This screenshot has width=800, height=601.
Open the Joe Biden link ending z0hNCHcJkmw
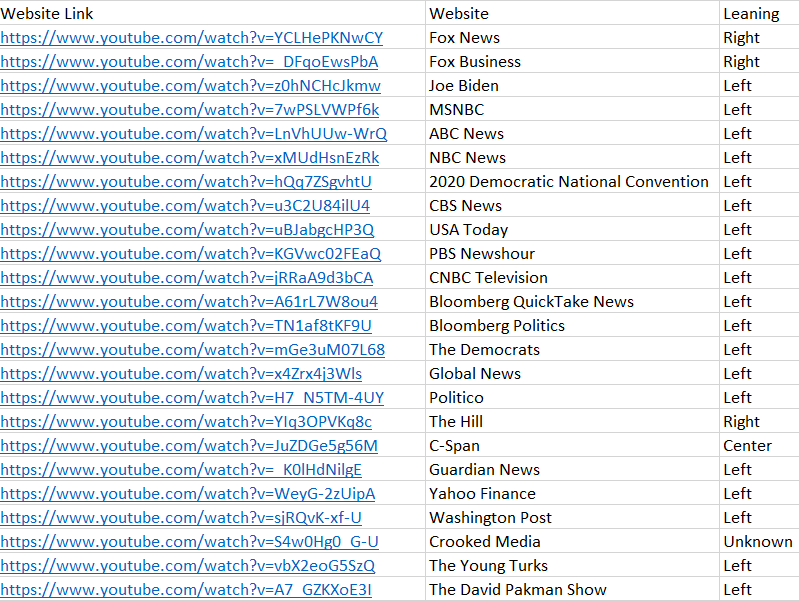pyautogui.click(x=190, y=86)
